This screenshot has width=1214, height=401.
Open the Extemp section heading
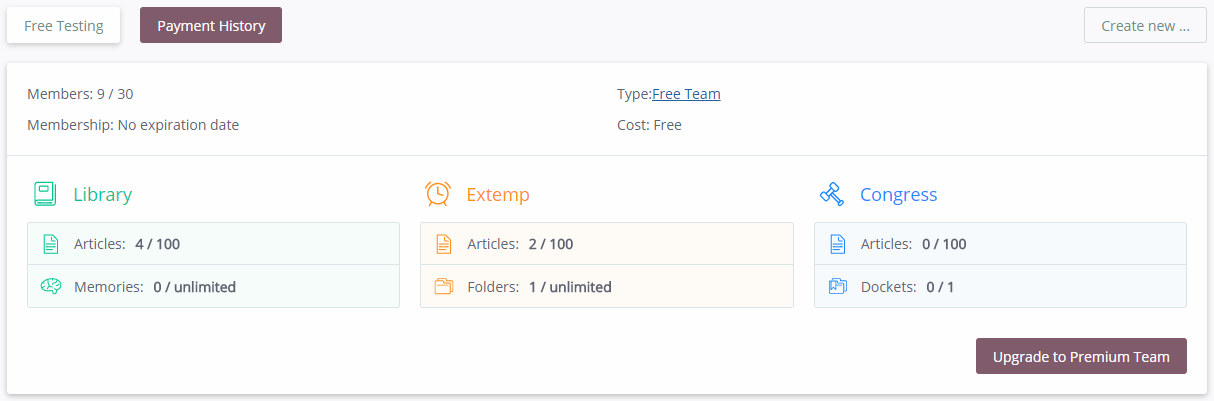coord(498,195)
